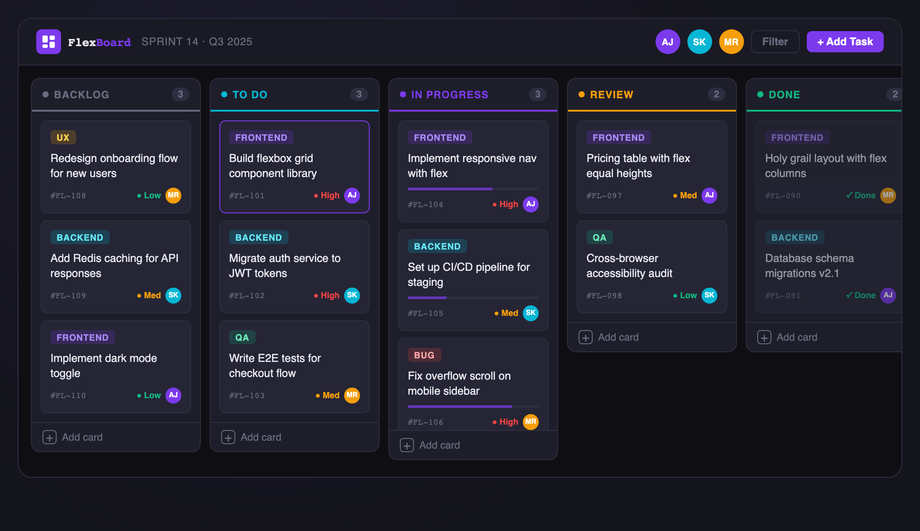The height and width of the screenshot is (531, 920).
Task: Click the FlexBoard logo icon
Action: pyautogui.click(x=48, y=42)
